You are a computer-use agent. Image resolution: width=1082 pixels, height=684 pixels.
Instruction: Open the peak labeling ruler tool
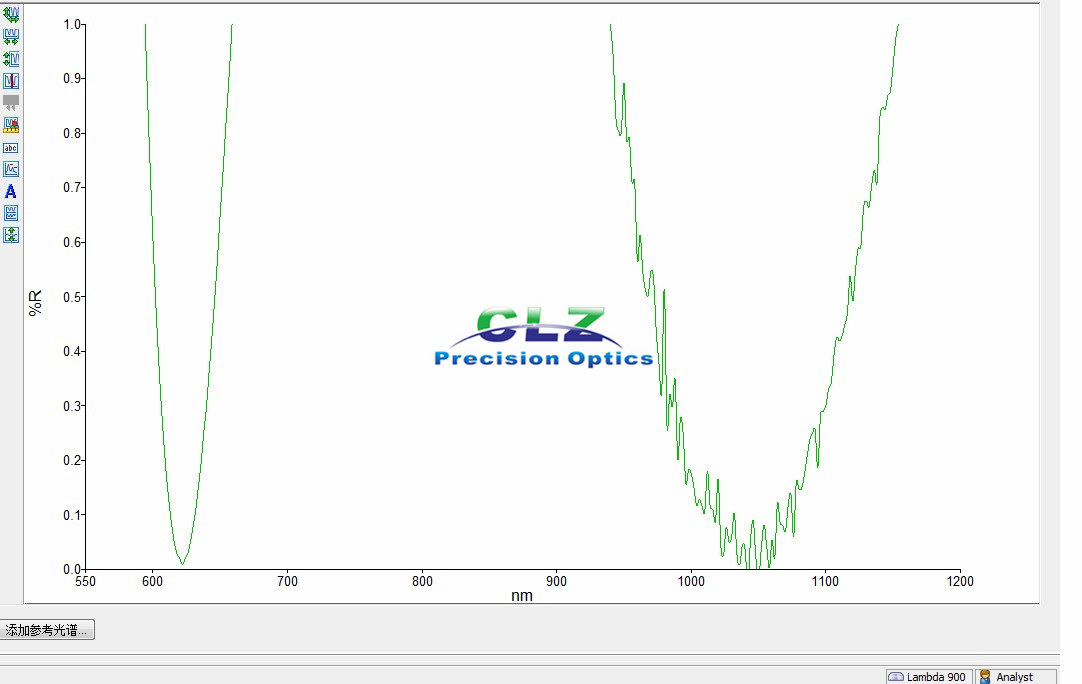(x=10, y=125)
